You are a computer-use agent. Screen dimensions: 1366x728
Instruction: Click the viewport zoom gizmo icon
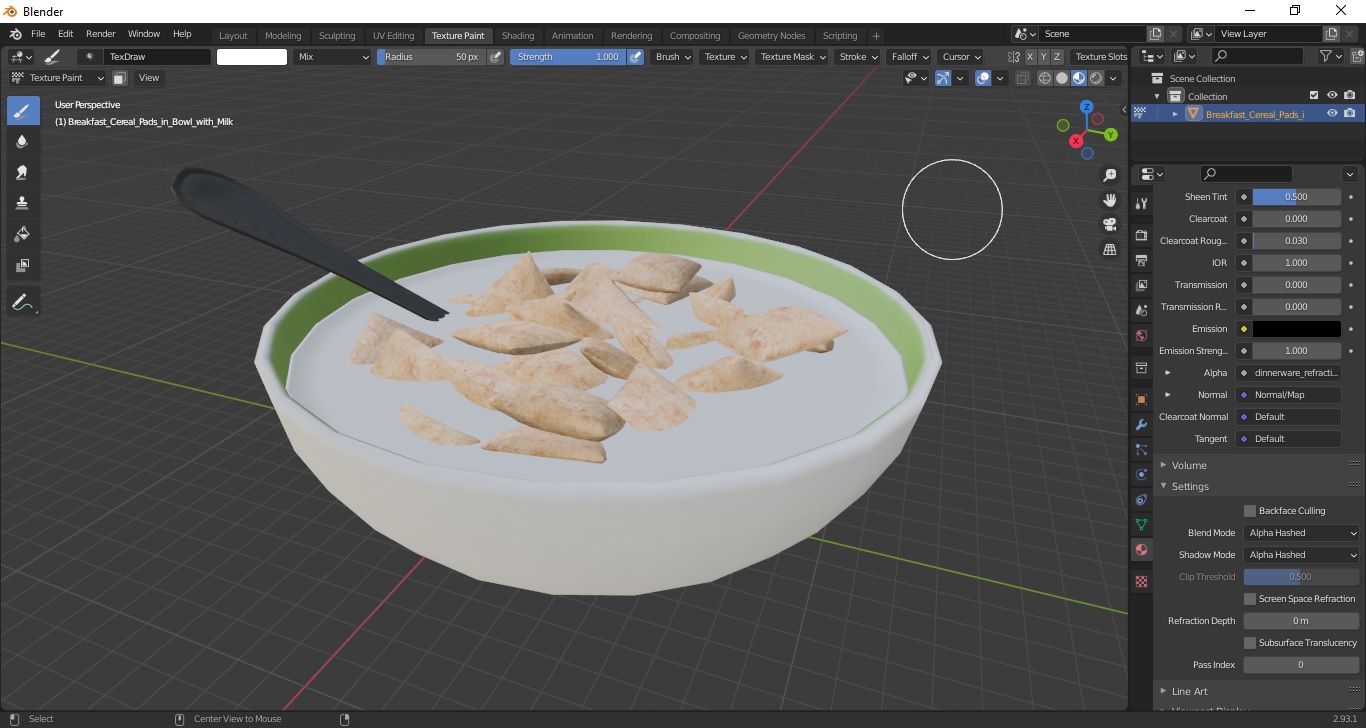(1109, 175)
